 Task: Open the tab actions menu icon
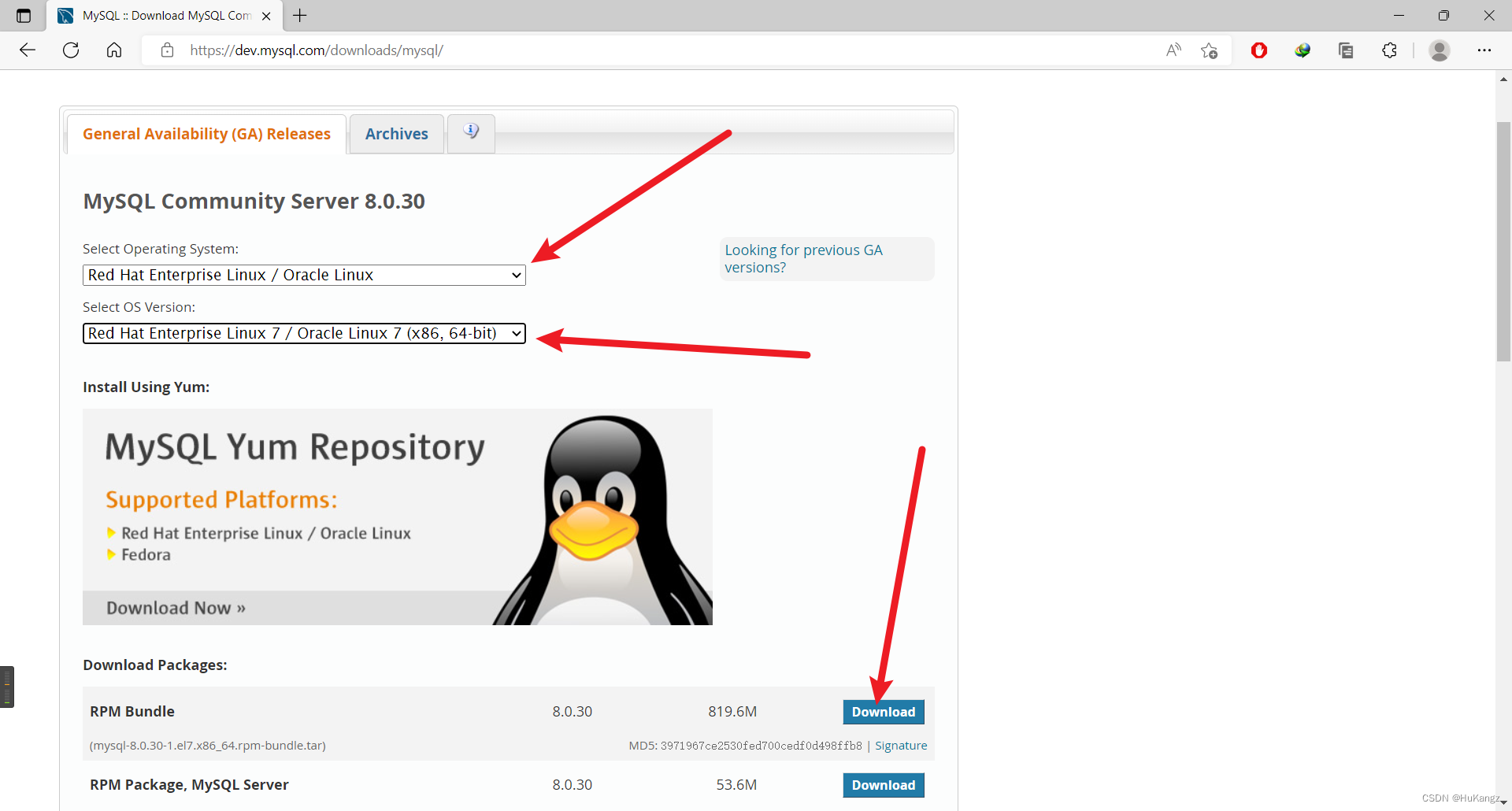click(x=24, y=16)
